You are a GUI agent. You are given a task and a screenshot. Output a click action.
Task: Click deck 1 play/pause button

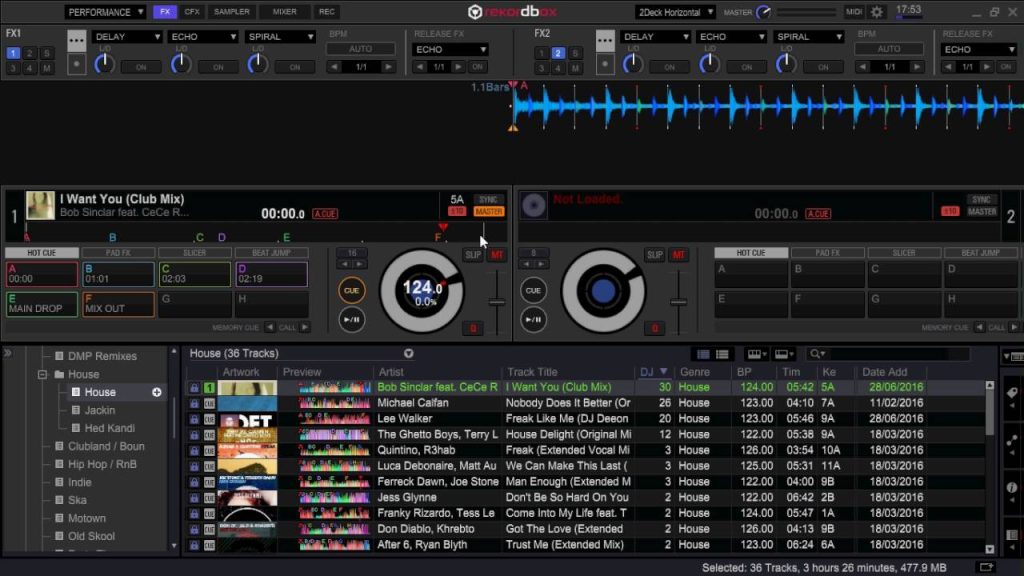click(x=351, y=319)
